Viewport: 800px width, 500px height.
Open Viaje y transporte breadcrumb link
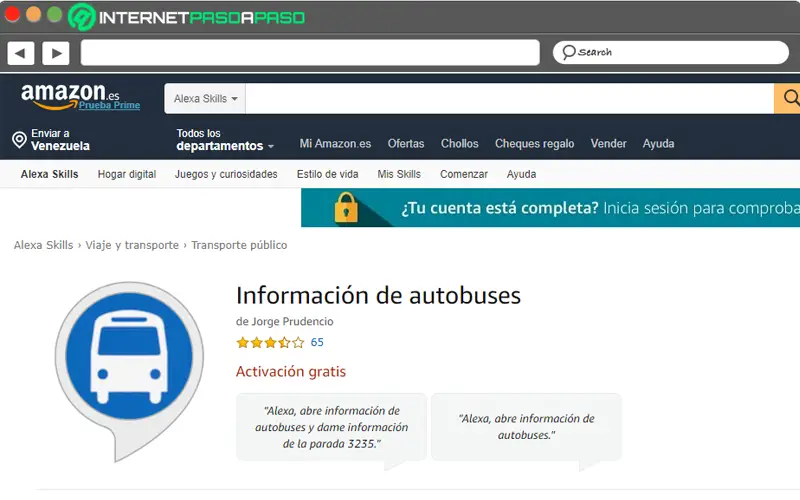(132, 245)
